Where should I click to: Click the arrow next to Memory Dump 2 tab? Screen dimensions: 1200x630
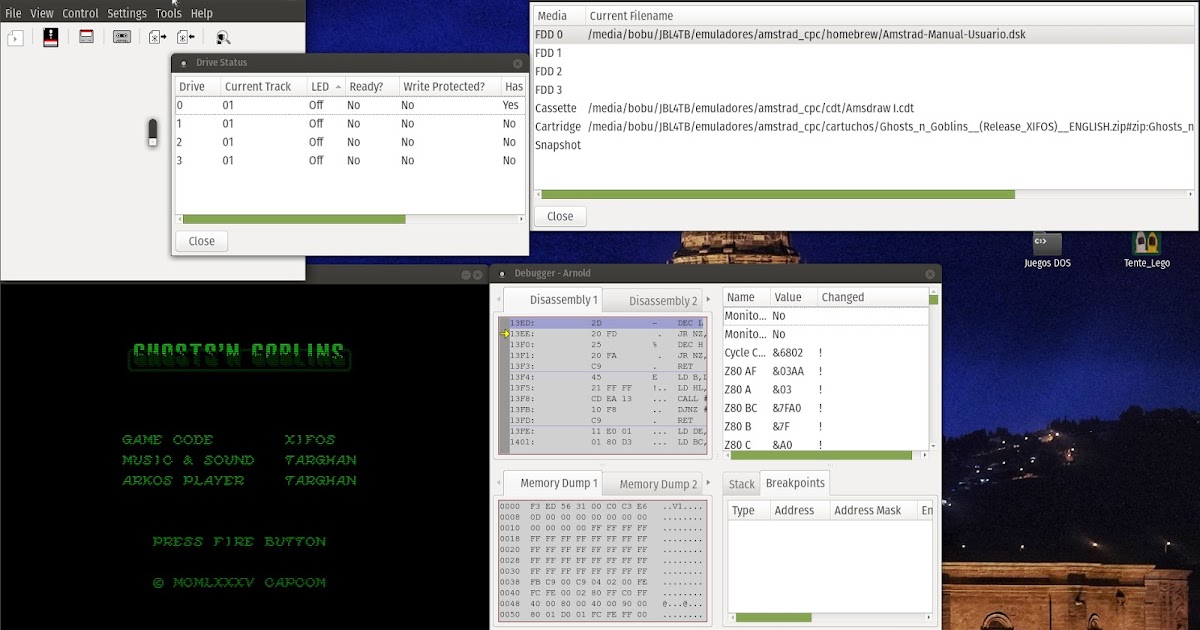point(709,483)
